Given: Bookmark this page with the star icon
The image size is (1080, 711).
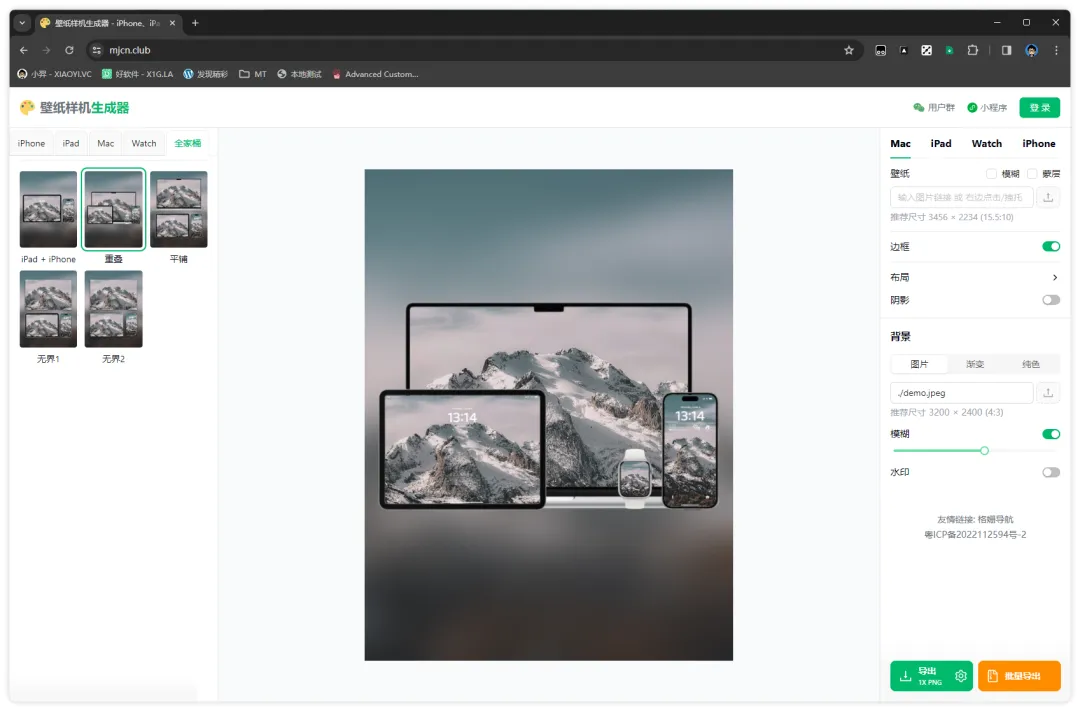Looking at the screenshot, I should [849, 50].
